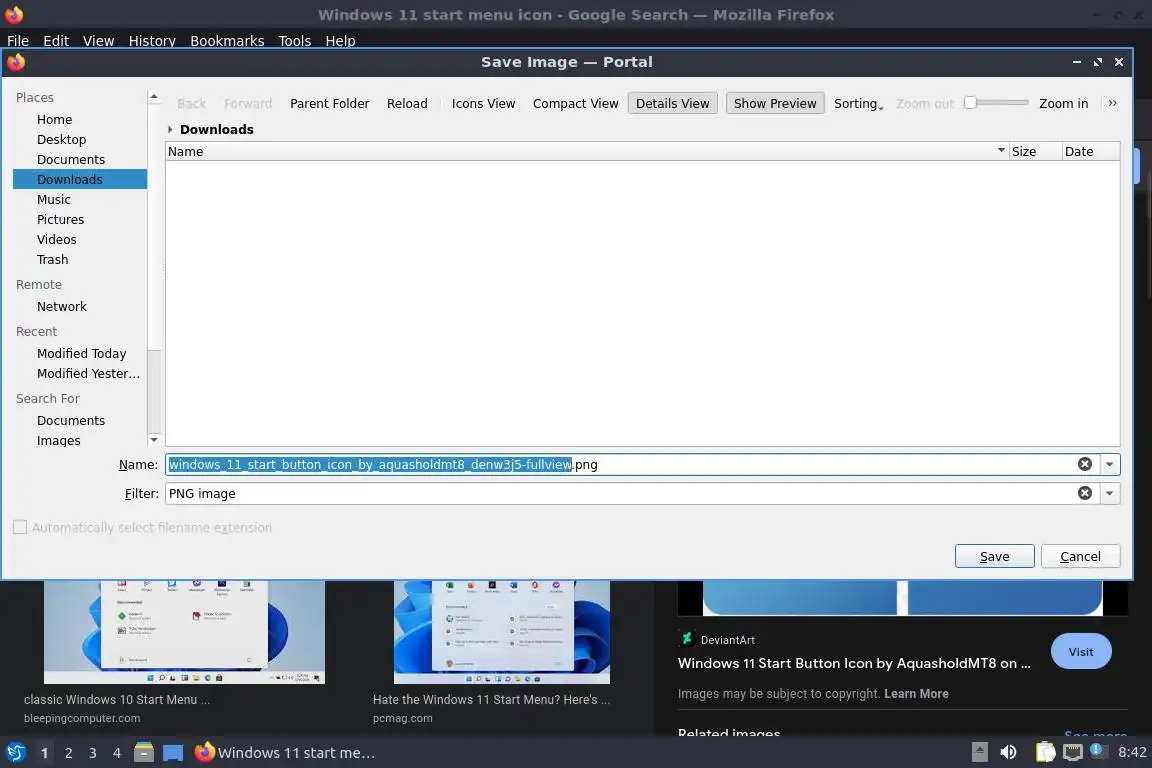Image resolution: width=1152 pixels, height=768 pixels.
Task: Open the update notifier tray icon
Action: pos(1097,750)
